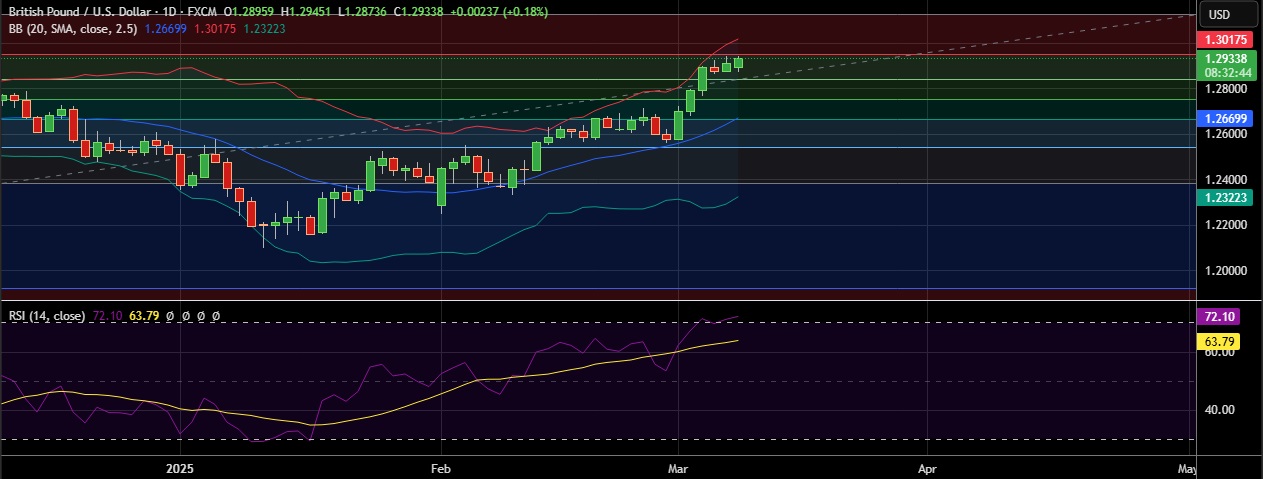Click the Mar label on the time axis
Screen dimensions: 1263x479
[679, 467]
